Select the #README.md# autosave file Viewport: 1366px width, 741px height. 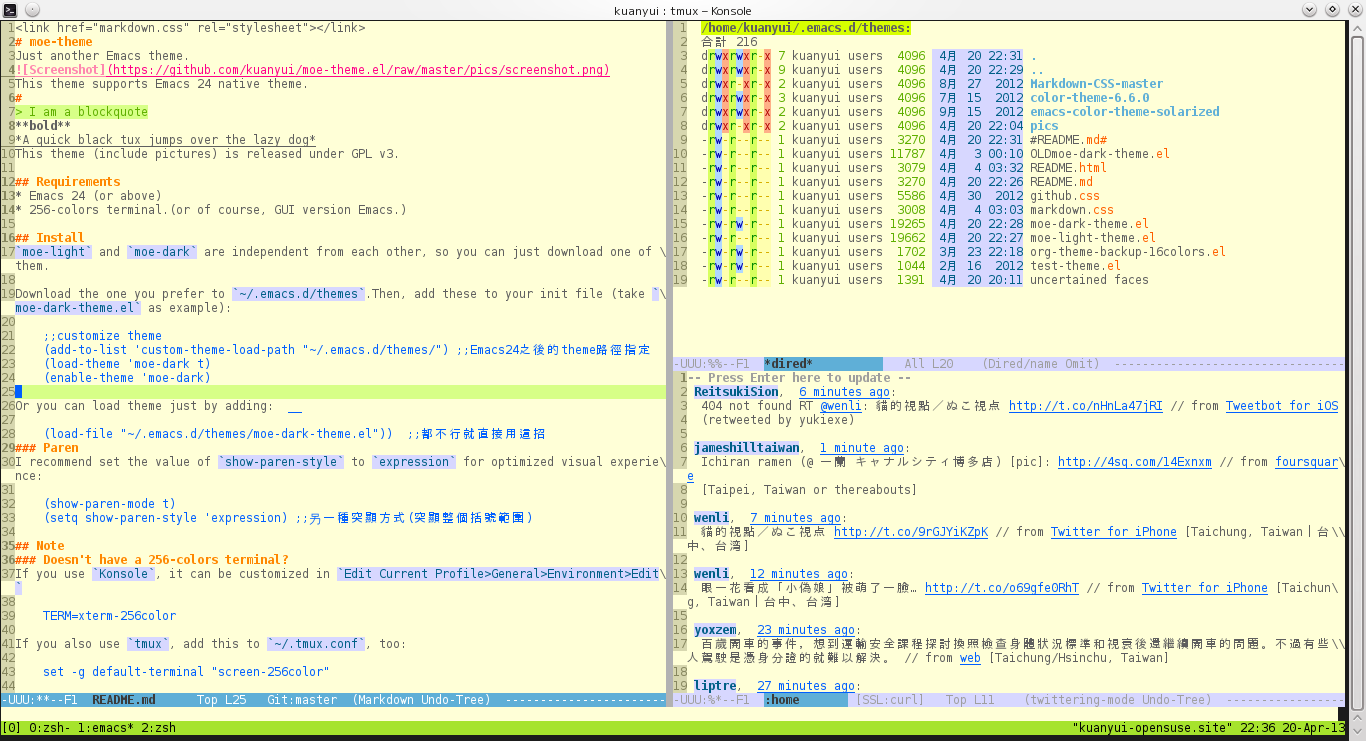coord(1068,140)
